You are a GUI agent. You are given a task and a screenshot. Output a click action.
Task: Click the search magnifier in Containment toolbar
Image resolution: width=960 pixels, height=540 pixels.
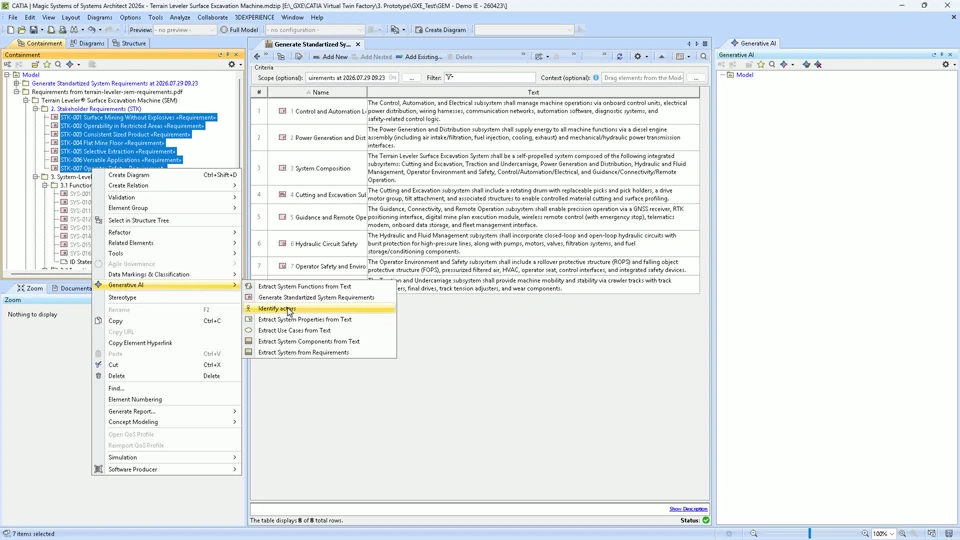(x=58, y=64)
